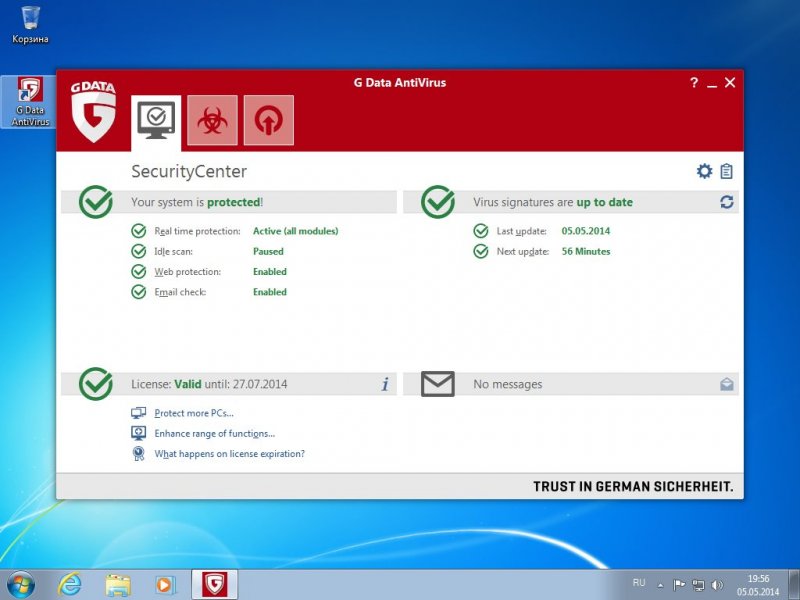
Task: Refresh virus signatures with the update icon
Action: click(727, 202)
